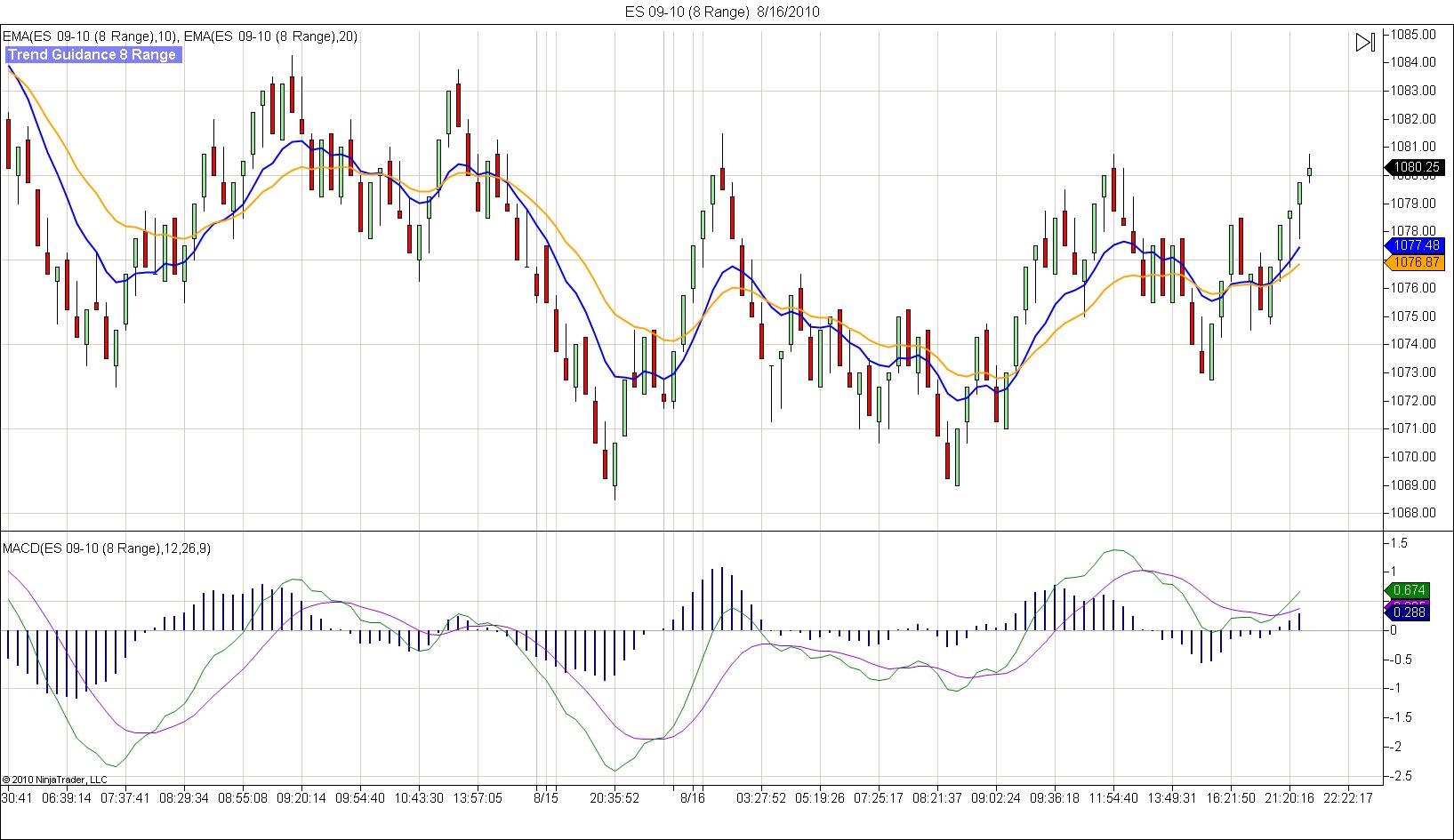This screenshot has width=1454, height=840.
Task: Click the 1075.00 price axis label
Action: tap(1414, 316)
